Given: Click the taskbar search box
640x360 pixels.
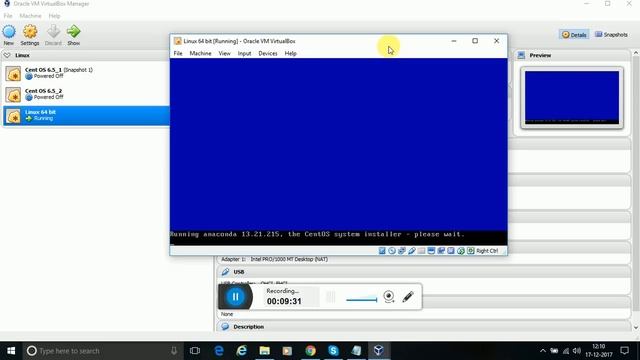Looking at the screenshot, I should click(x=103, y=351).
